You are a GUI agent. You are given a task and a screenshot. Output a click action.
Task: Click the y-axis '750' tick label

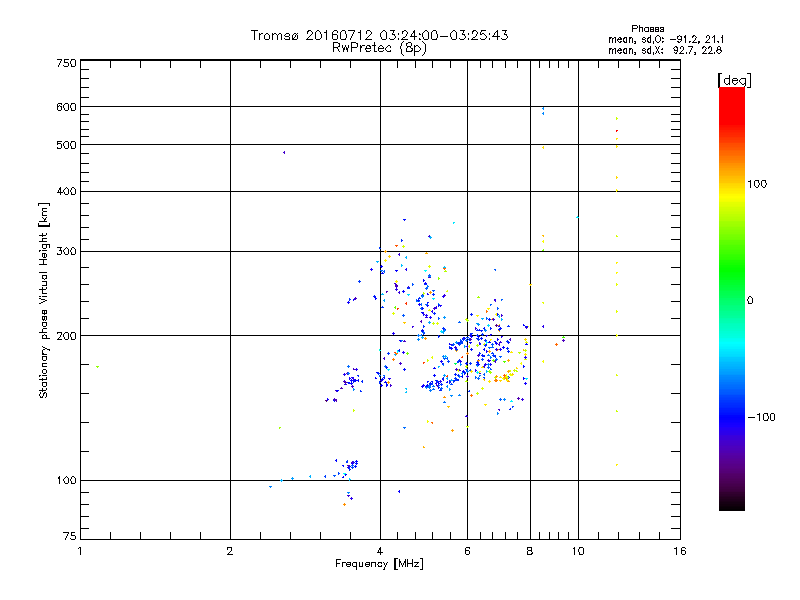tap(66, 63)
